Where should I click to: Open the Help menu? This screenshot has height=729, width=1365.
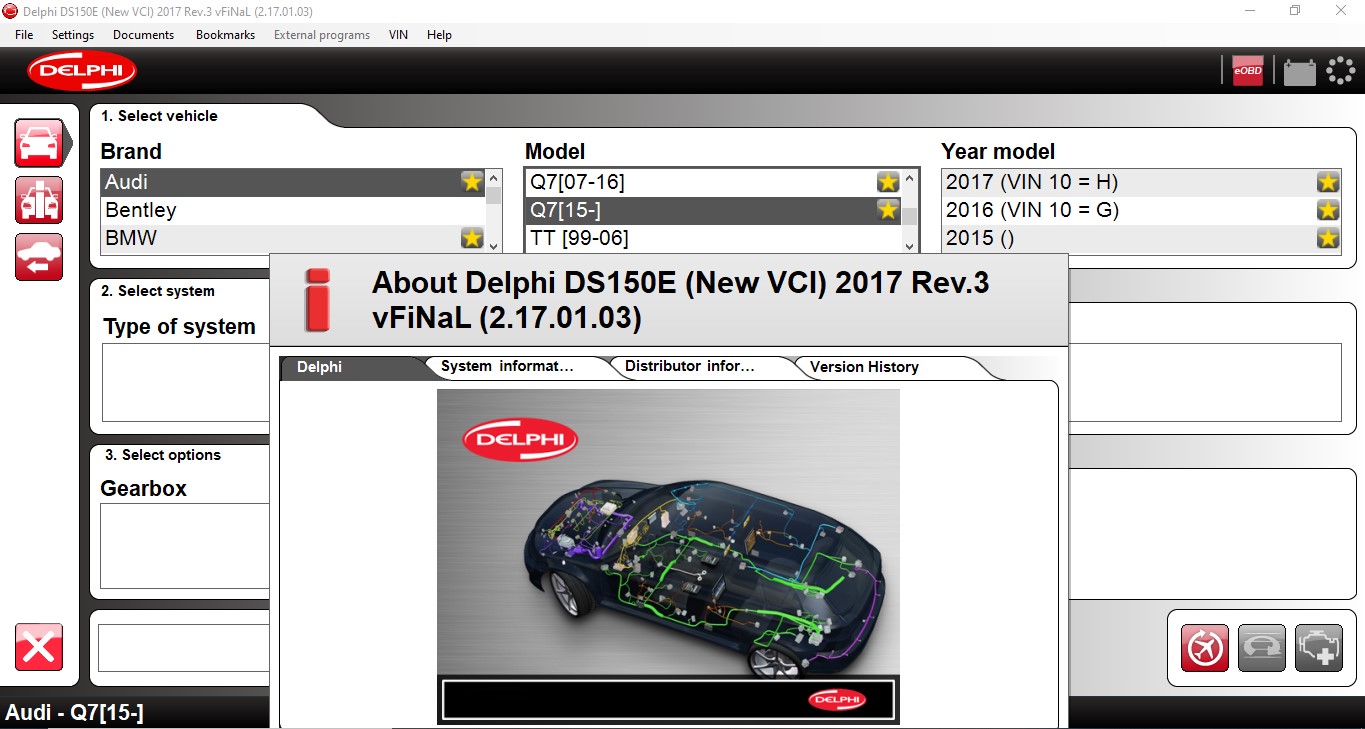[x=439, y=35]
